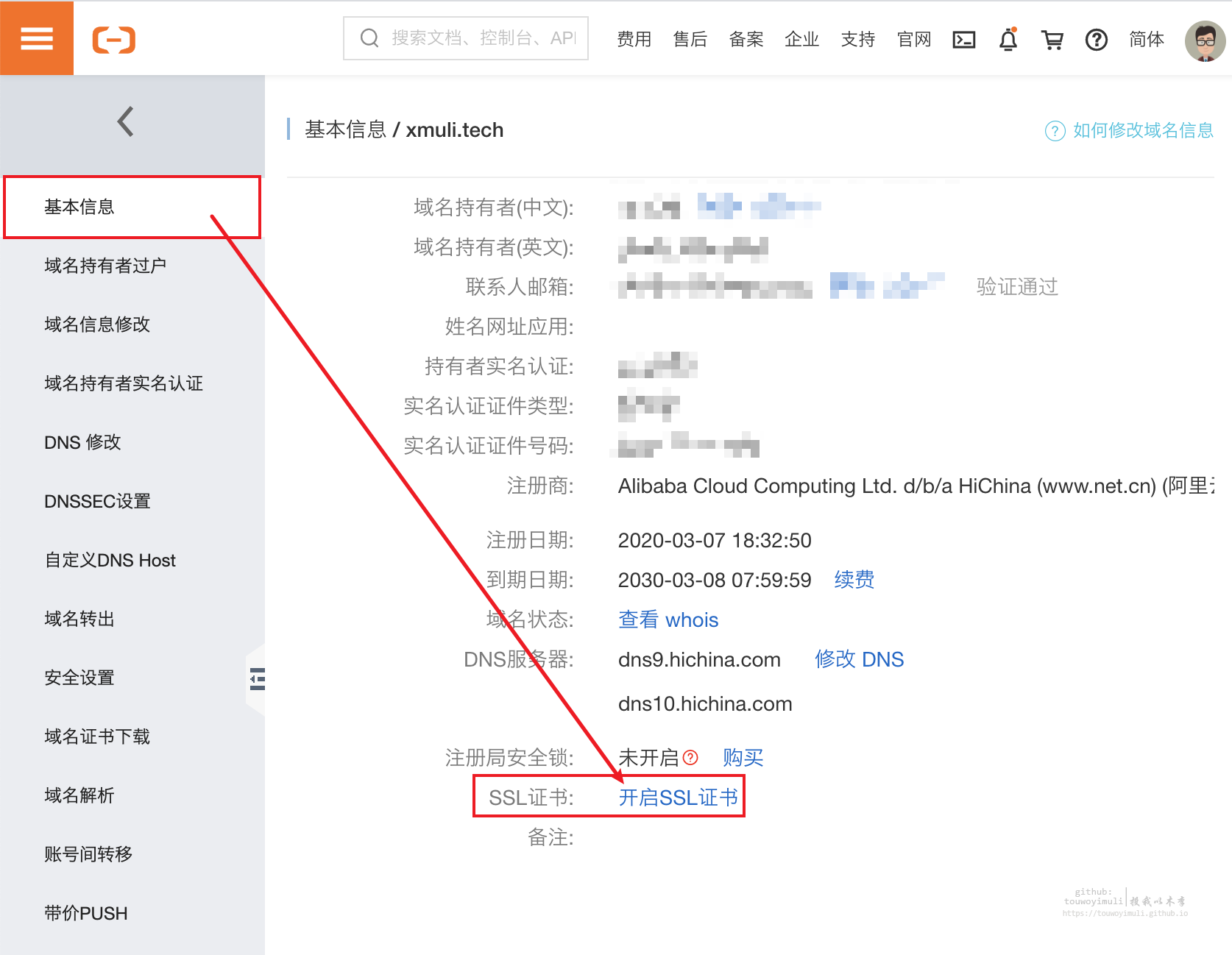Switch the 简体 language selector
This screenshot has width=1232, height=955.
(x=1147, y=39)
